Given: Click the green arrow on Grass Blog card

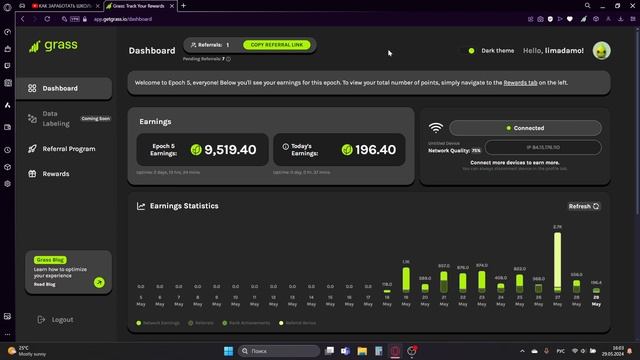Looking at the screenshot, I should (x=99, y=282).
